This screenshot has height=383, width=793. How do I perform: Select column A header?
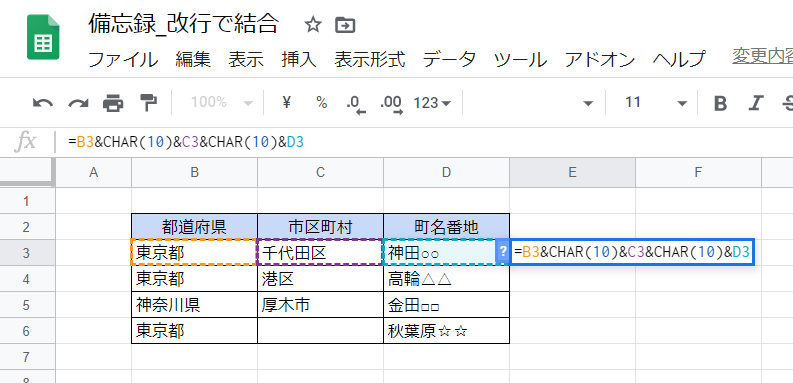pyautogui.click(x=93, y=173)
